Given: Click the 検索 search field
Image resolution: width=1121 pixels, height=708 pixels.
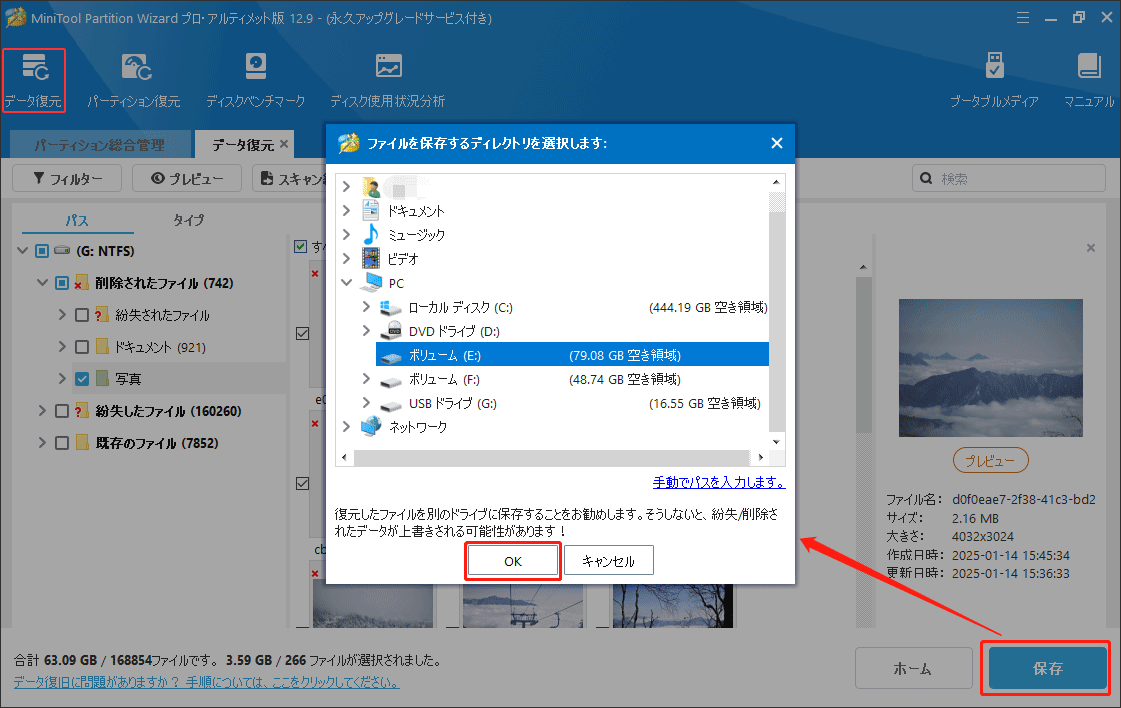Looking at the screenshot, I should pos(1009,179).
